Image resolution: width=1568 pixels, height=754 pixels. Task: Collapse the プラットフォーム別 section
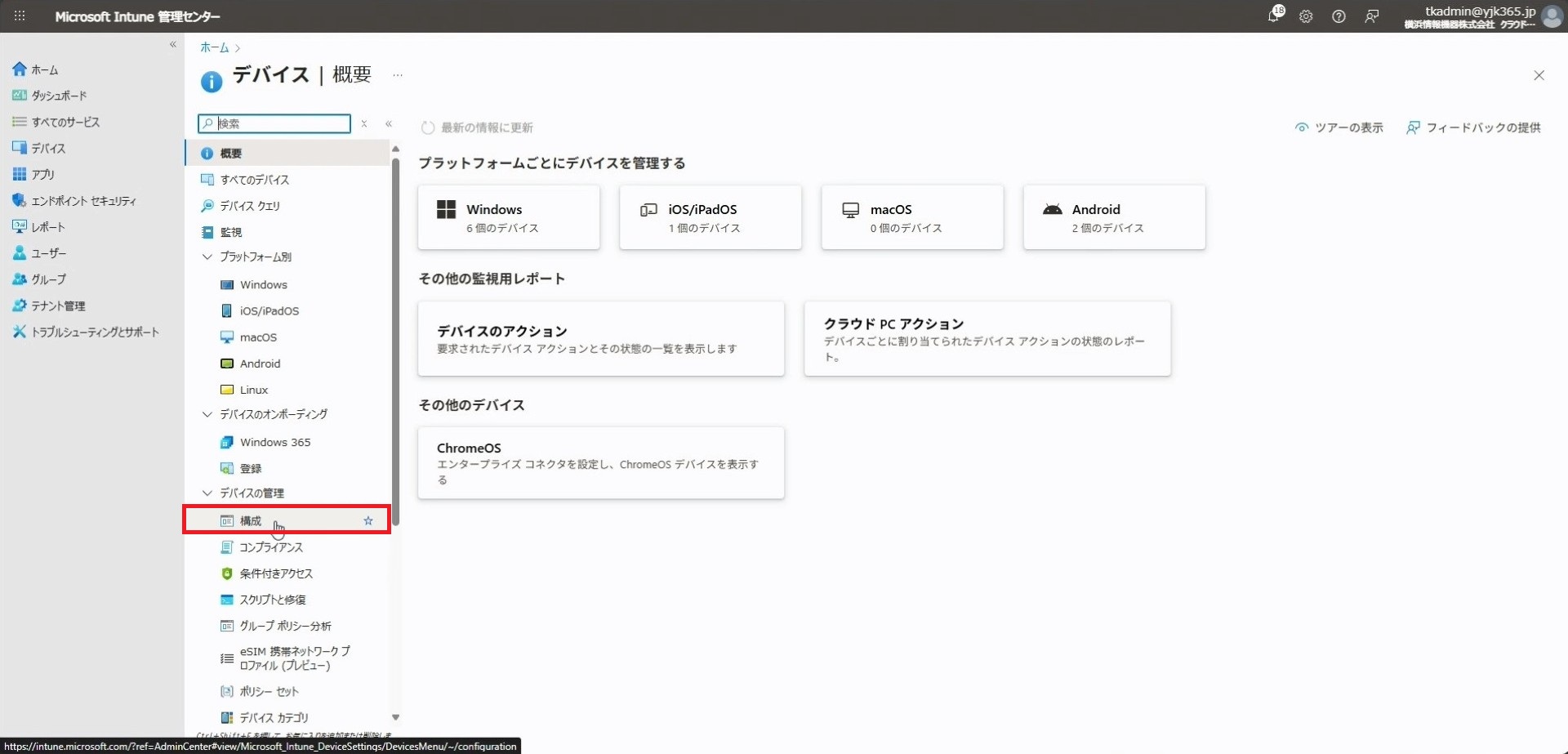tap(207, 257)
